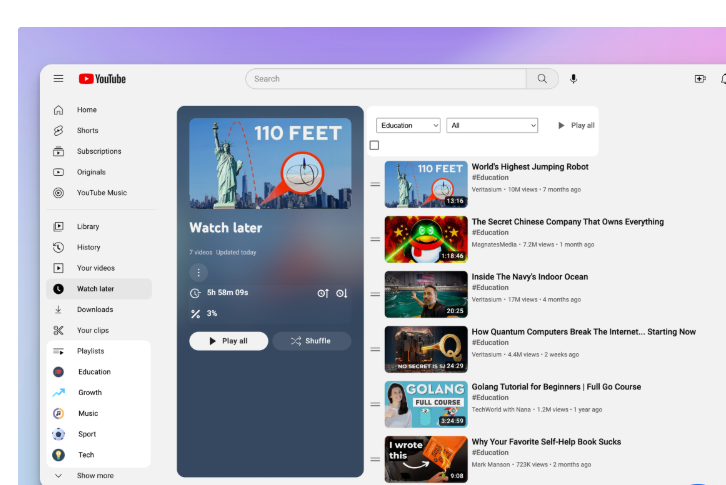The image size is (726, 485).
Task: Tick the select-all checkbox above video list
Action: pyautogui.click(x=375, y=145)
